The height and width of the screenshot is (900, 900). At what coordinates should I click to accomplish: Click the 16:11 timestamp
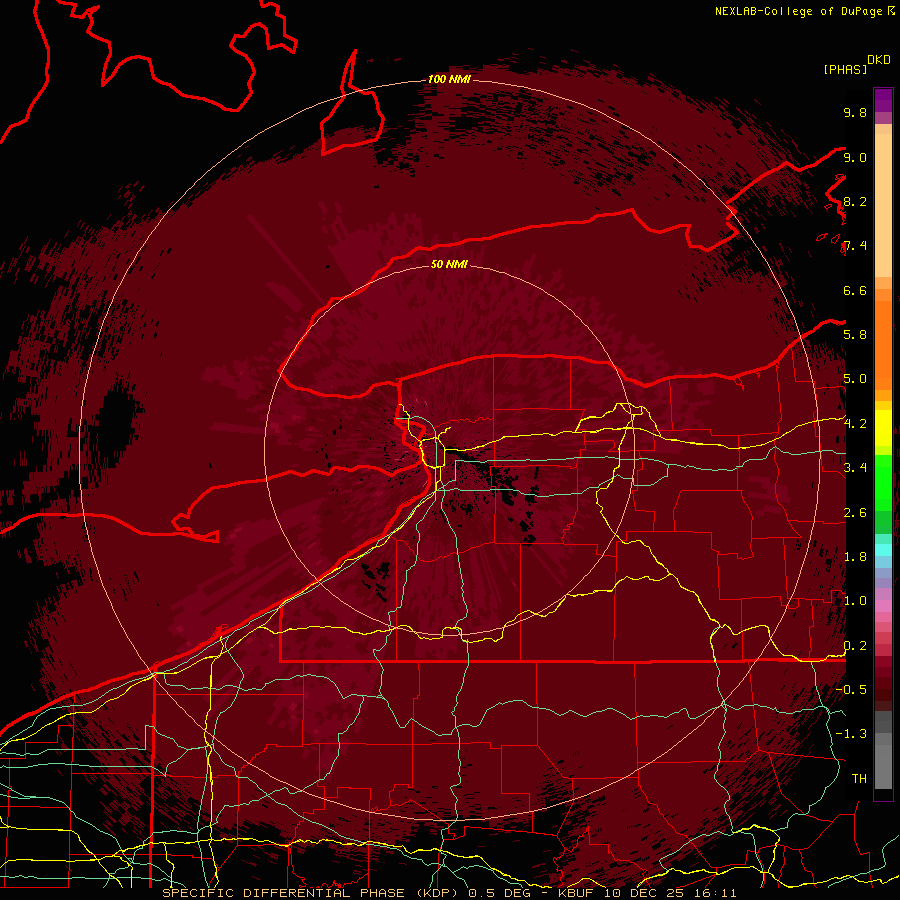pyautogui.click(x=717, y=893)
